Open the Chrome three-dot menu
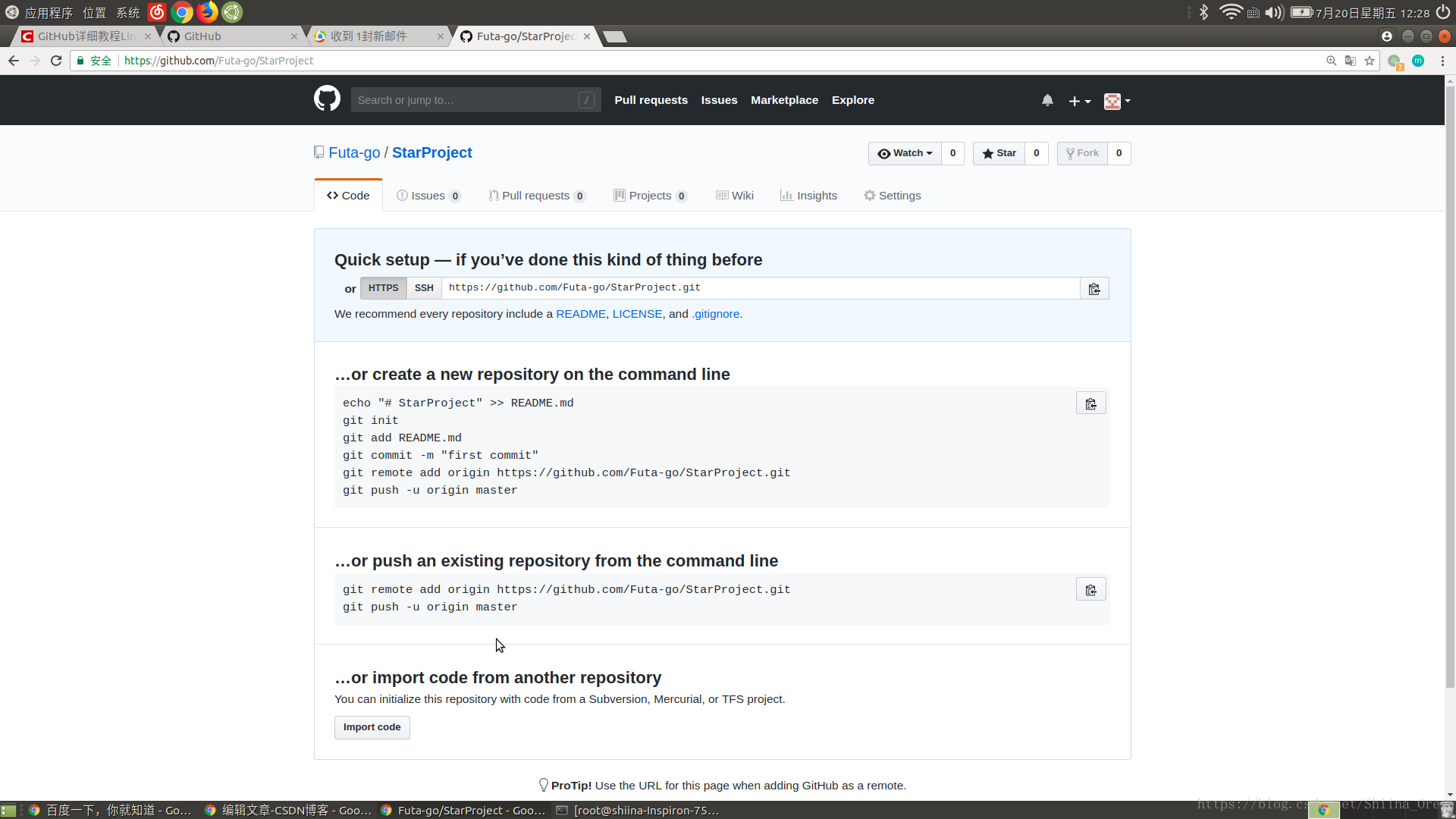Screen dimensions: 1456x819 coord(1442,61)
